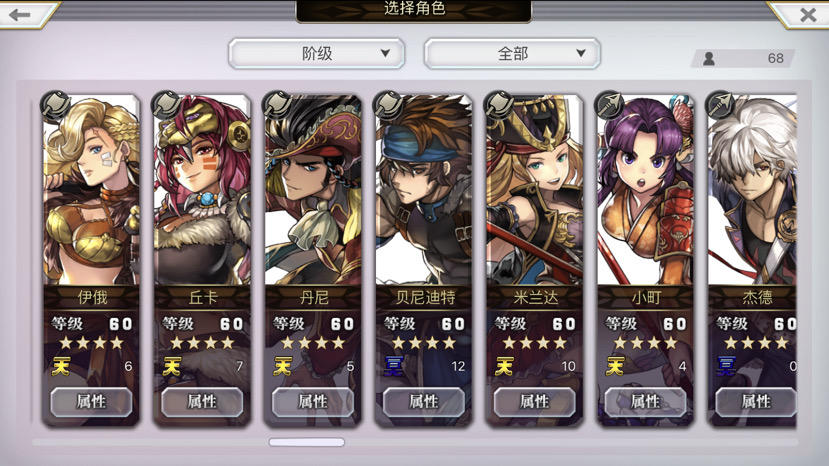829x466 pixels.
Task: Click the horizontal scrollbar handle below cards
Action: tap(307, 442)
